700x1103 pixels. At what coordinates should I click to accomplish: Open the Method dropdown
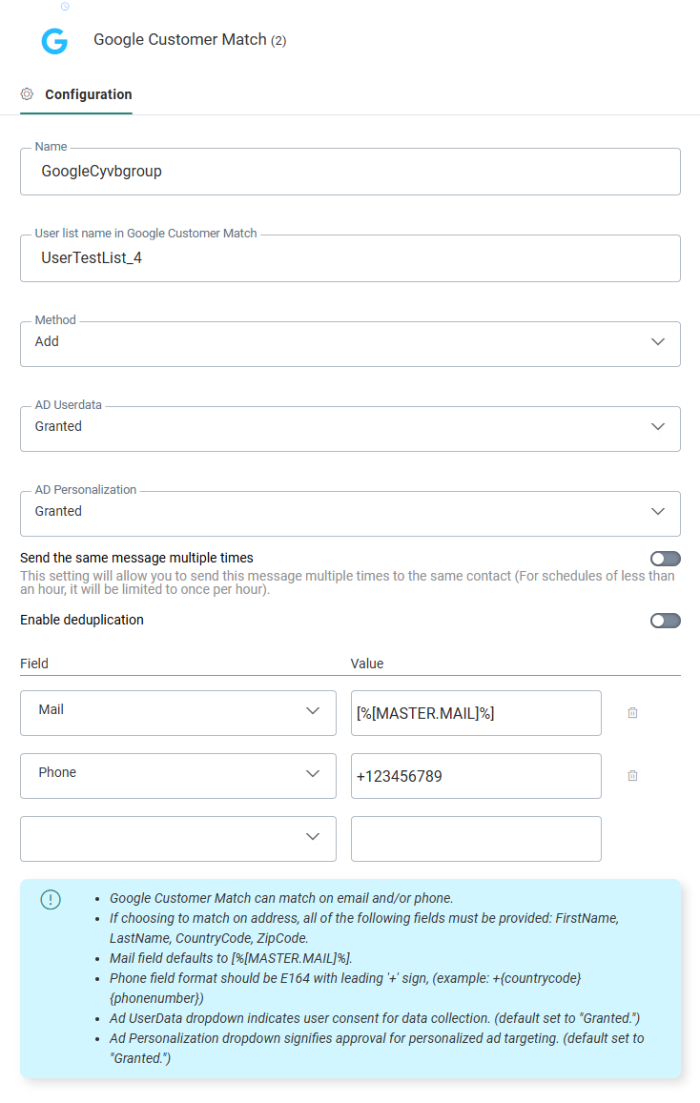pos(350,343)
